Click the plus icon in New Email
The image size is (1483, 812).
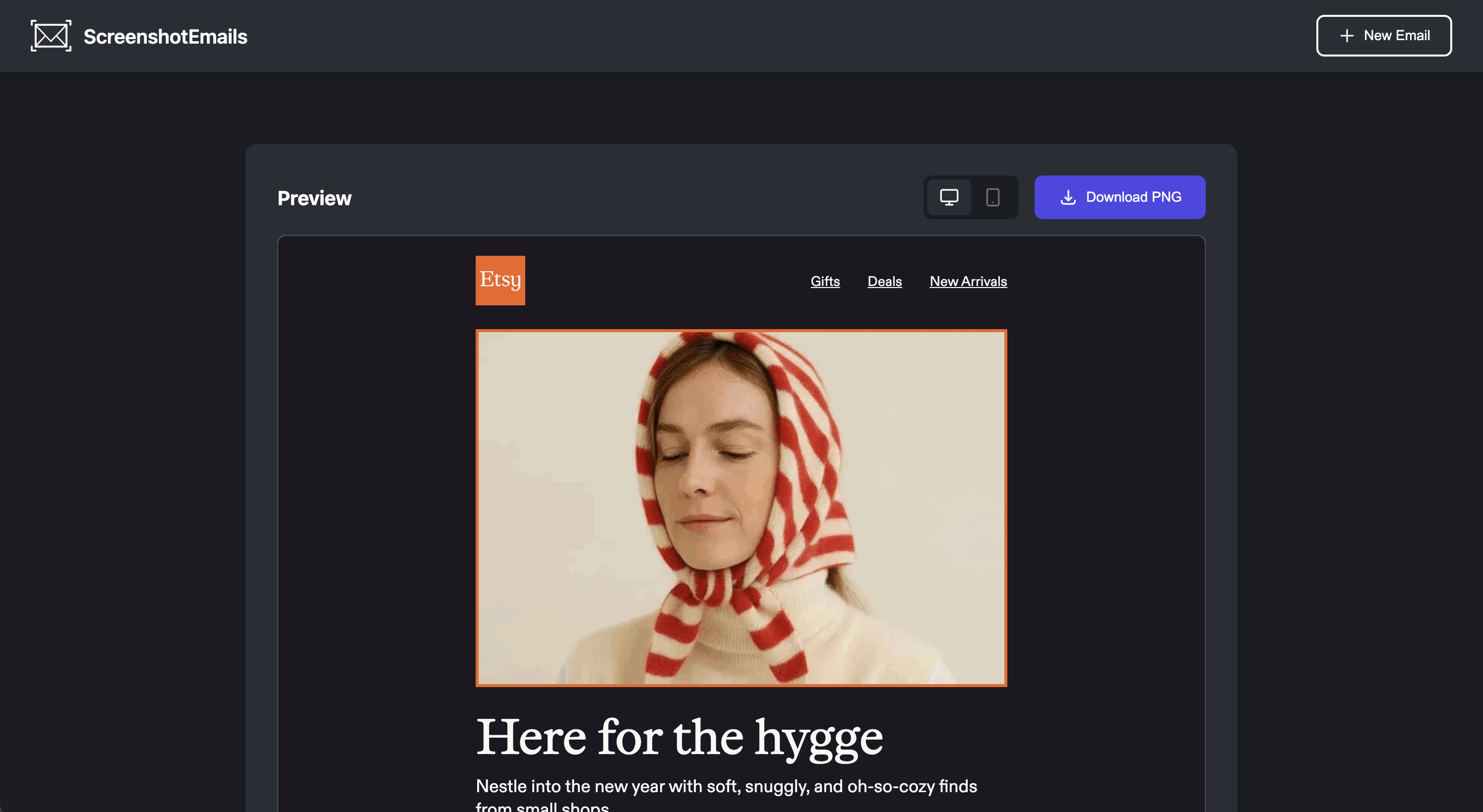1347,36
